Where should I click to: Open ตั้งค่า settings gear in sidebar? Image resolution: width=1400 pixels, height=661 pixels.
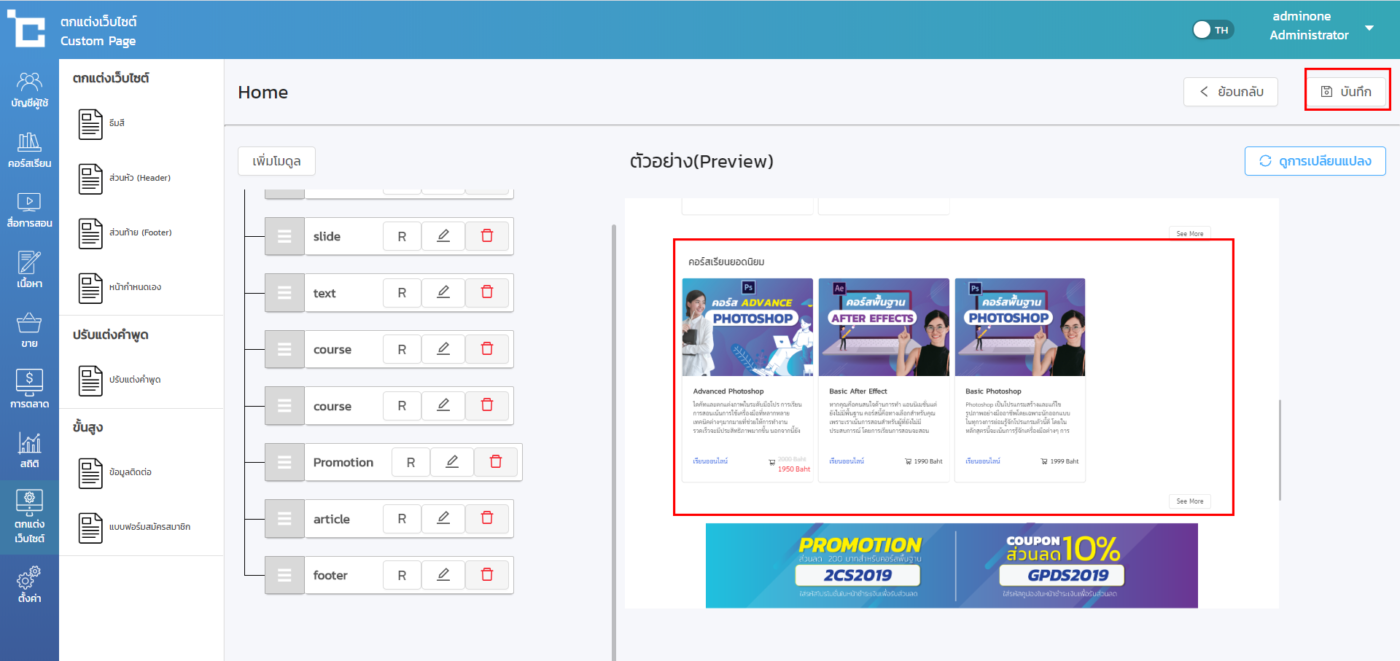(29, 585)
